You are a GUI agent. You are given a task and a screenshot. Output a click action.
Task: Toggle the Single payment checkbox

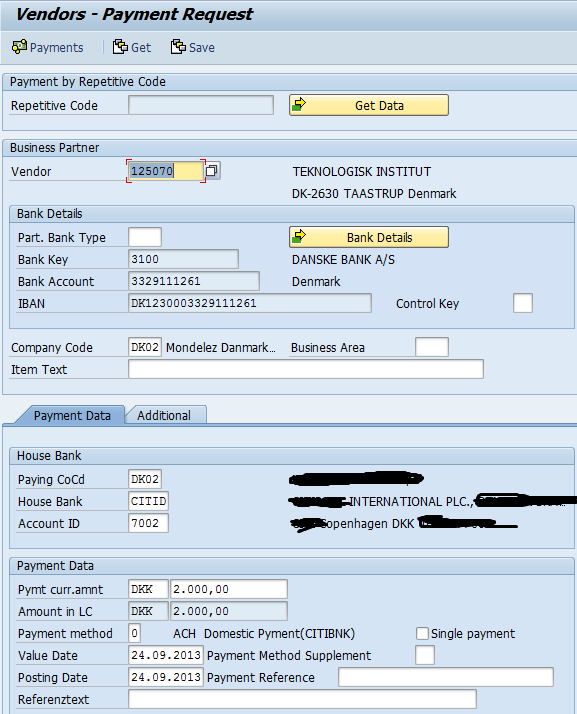pyautogui.click(x=422, y=633)
